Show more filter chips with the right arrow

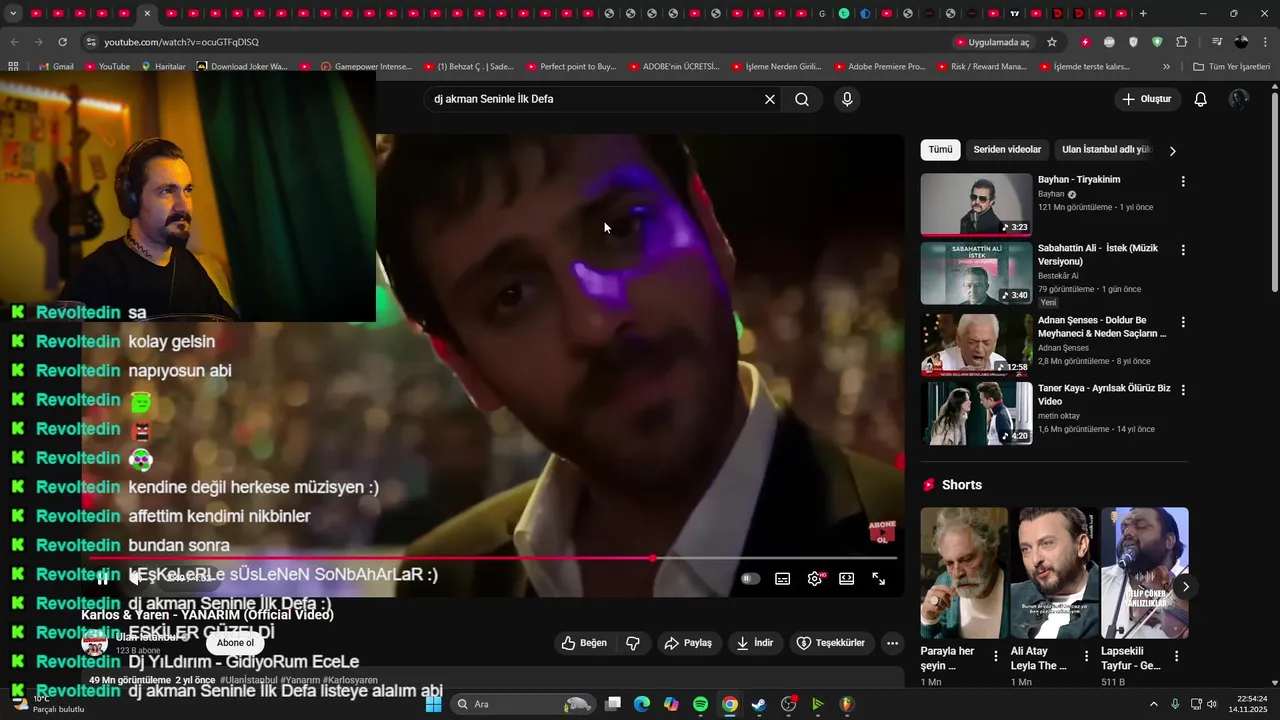(1173, 151)
